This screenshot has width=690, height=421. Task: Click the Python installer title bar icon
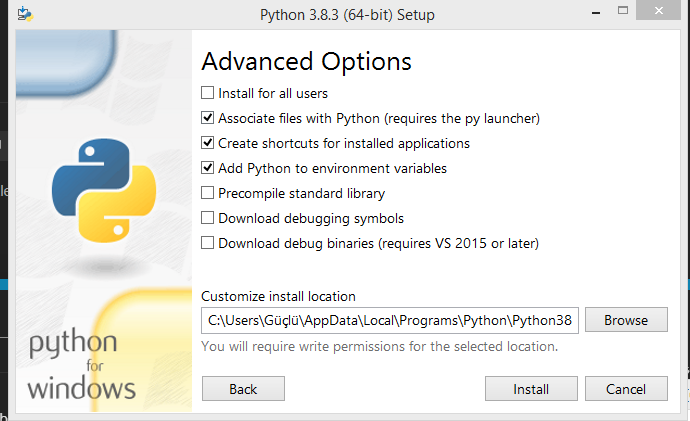25,14
